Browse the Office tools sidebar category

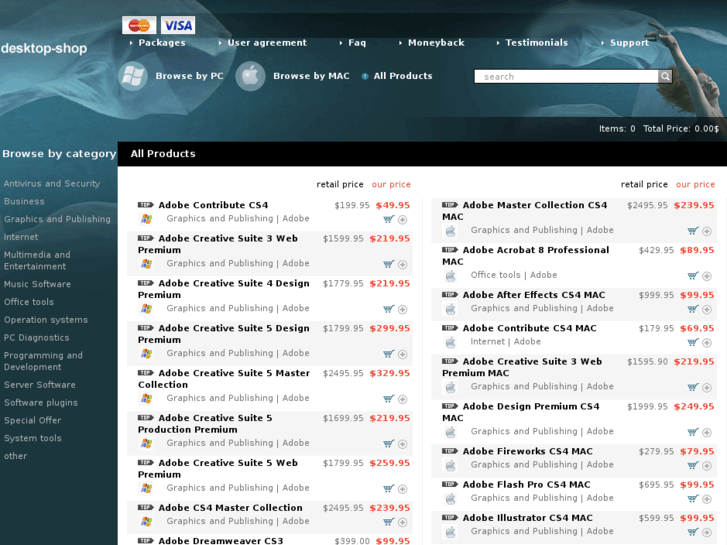coord(29,302)
